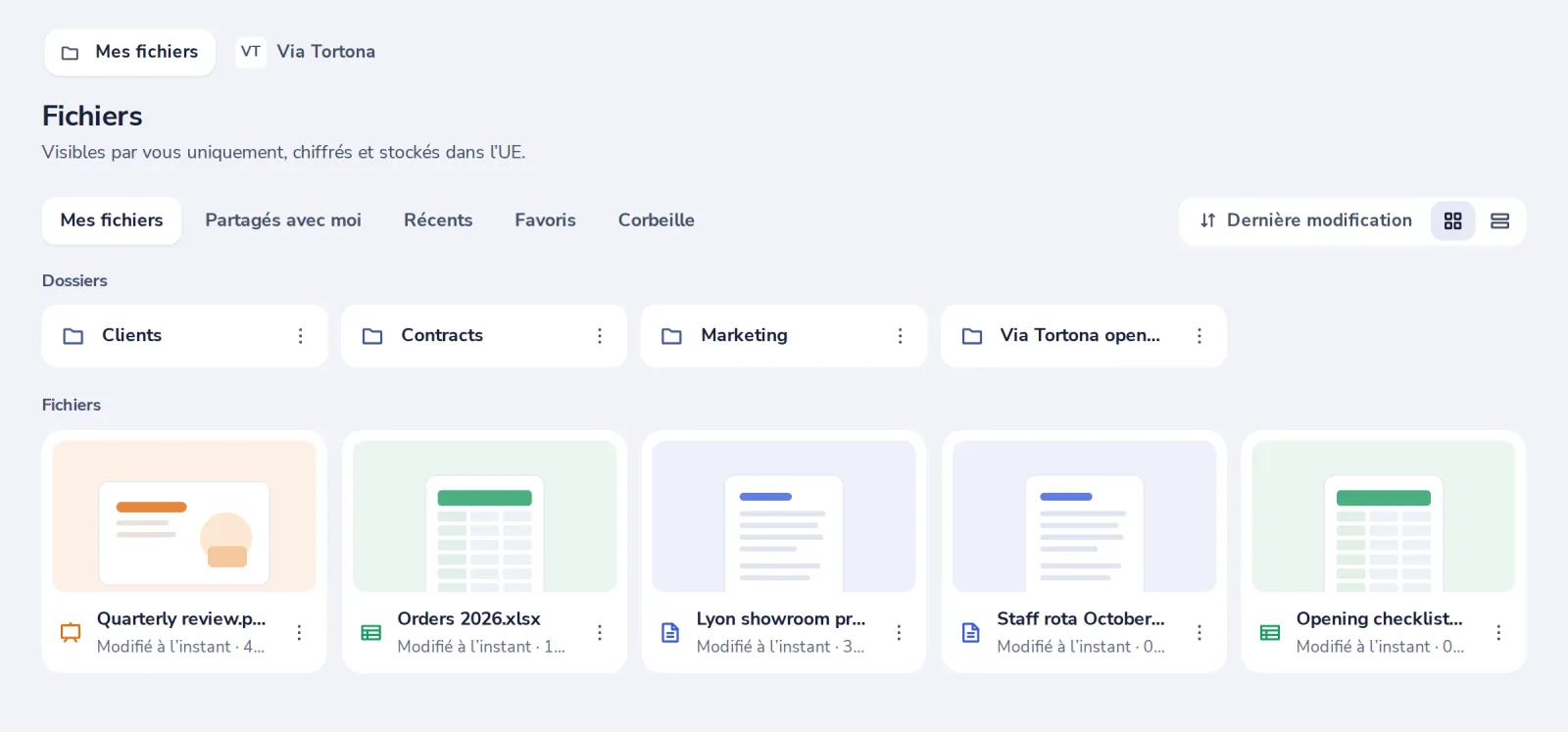Click the Mes fichiers breadcrumb button
This screenshot has height=732, width=1568.
click(129, 52)
